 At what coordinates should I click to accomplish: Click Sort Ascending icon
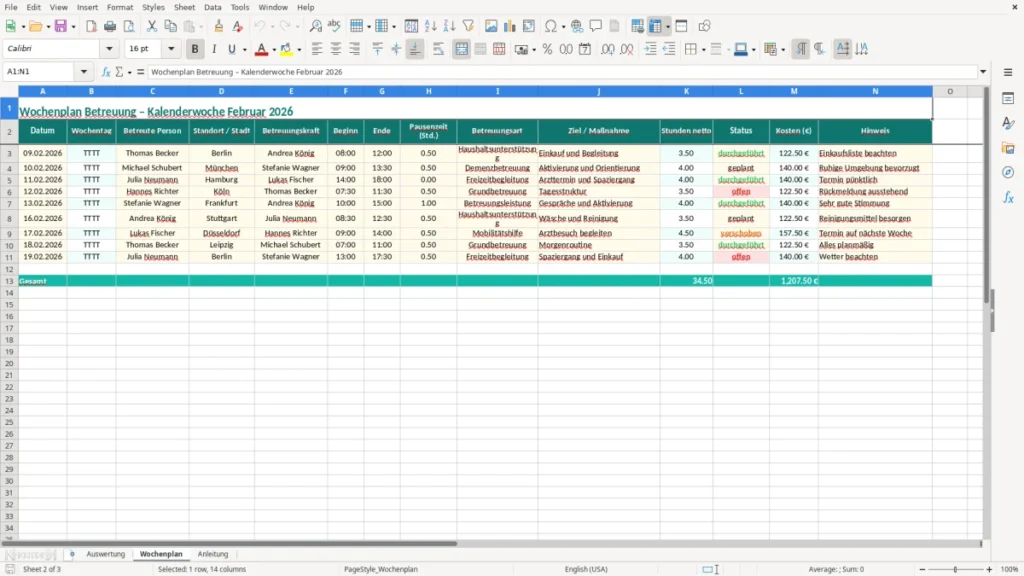coord(430,26)
